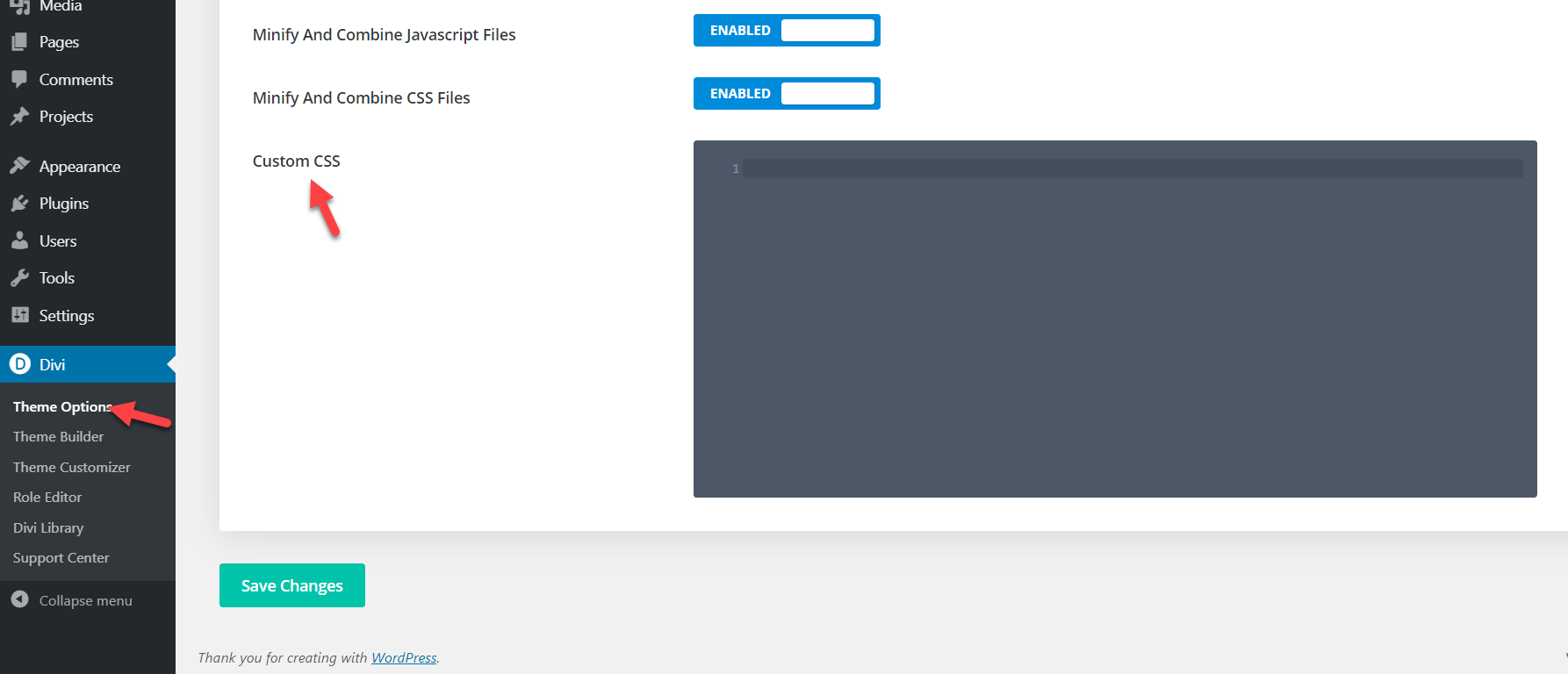This screenshot has width=1568, height=674.
Task: Click the Collapse menu arrow icon
Action: tap(19, 599)
